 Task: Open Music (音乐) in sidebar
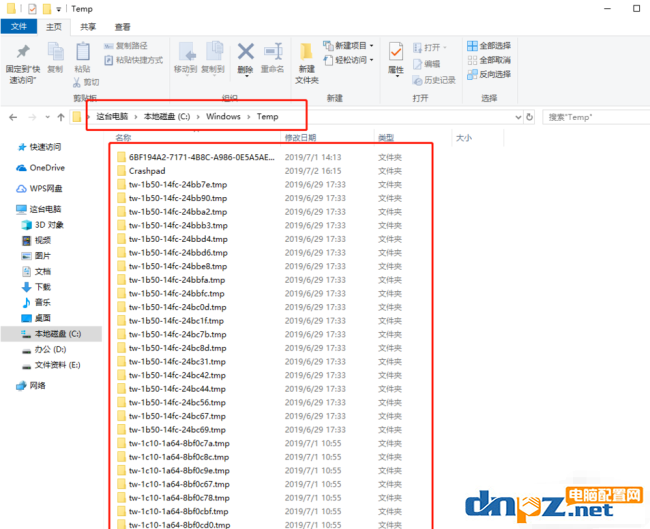tap(36, 302)
